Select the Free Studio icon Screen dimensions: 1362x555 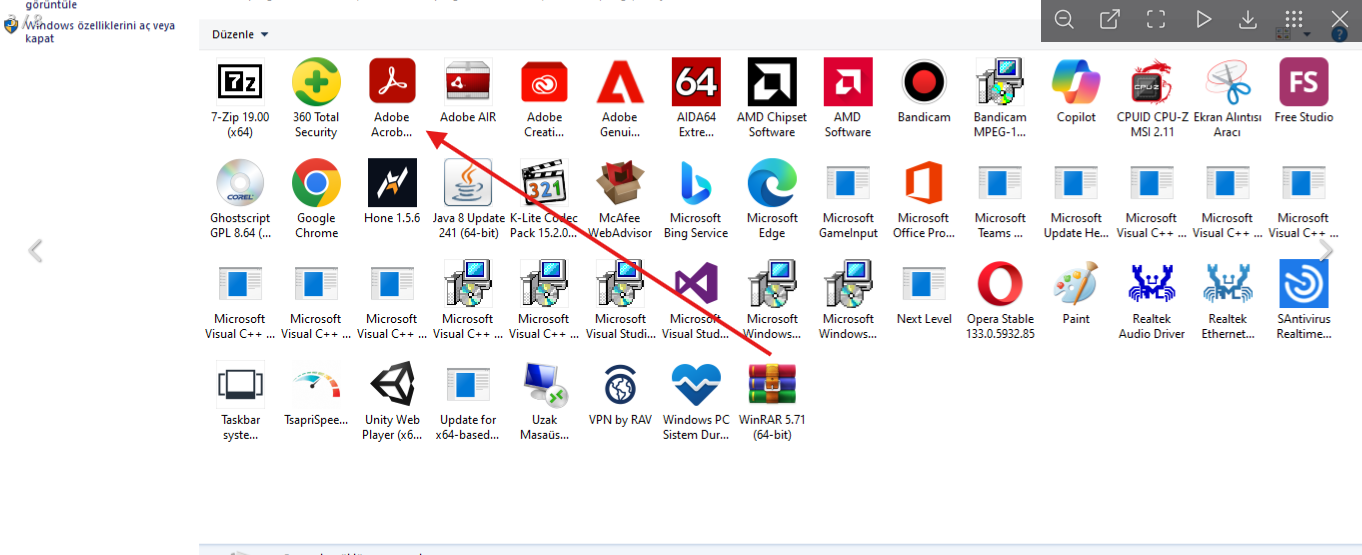[x=1304, y=82]
